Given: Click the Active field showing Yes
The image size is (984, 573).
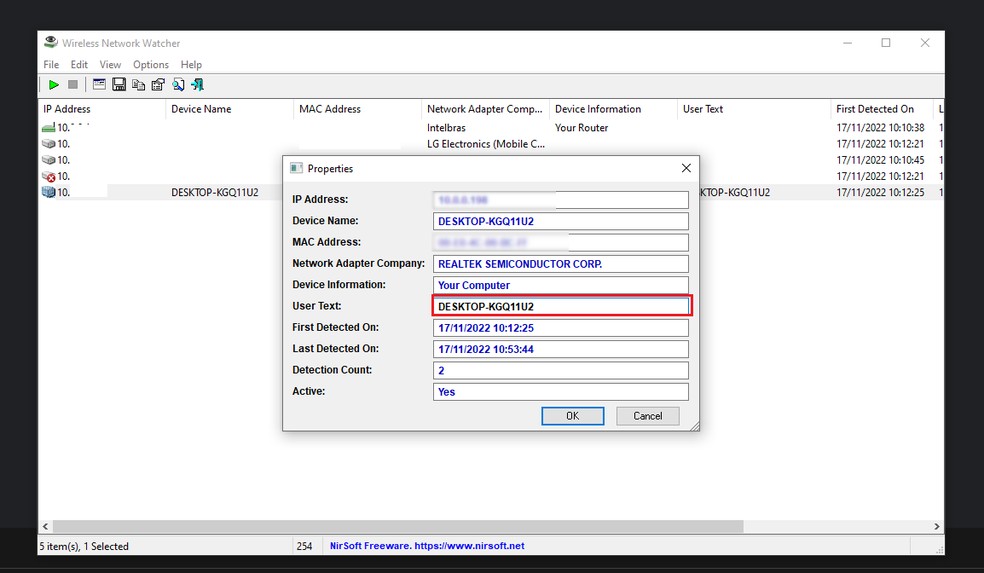Looking at the screenshot, I should (561, 392).
